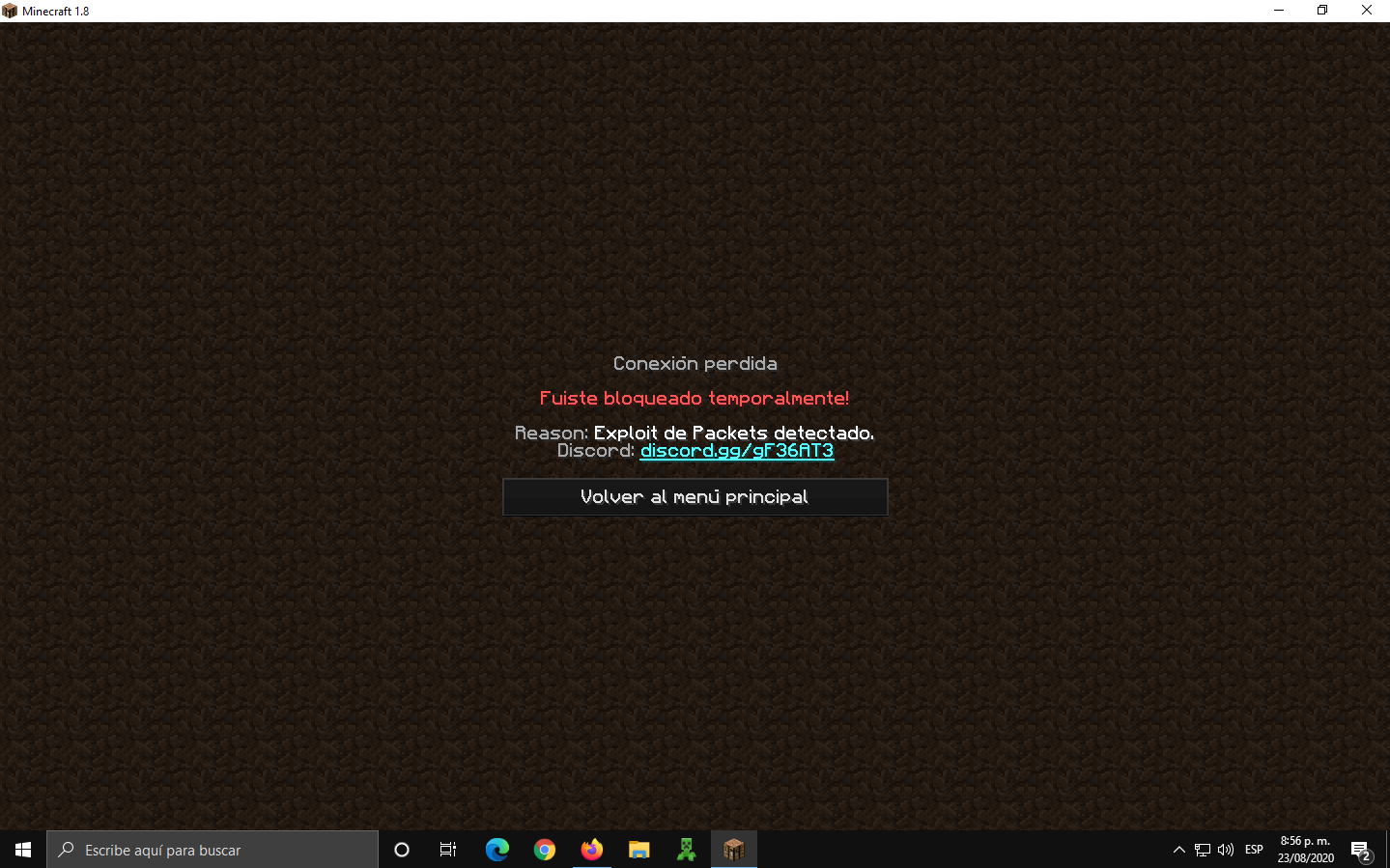Click the 'Exploit de Packets detectado.' reason text

(x=734, y=434)
